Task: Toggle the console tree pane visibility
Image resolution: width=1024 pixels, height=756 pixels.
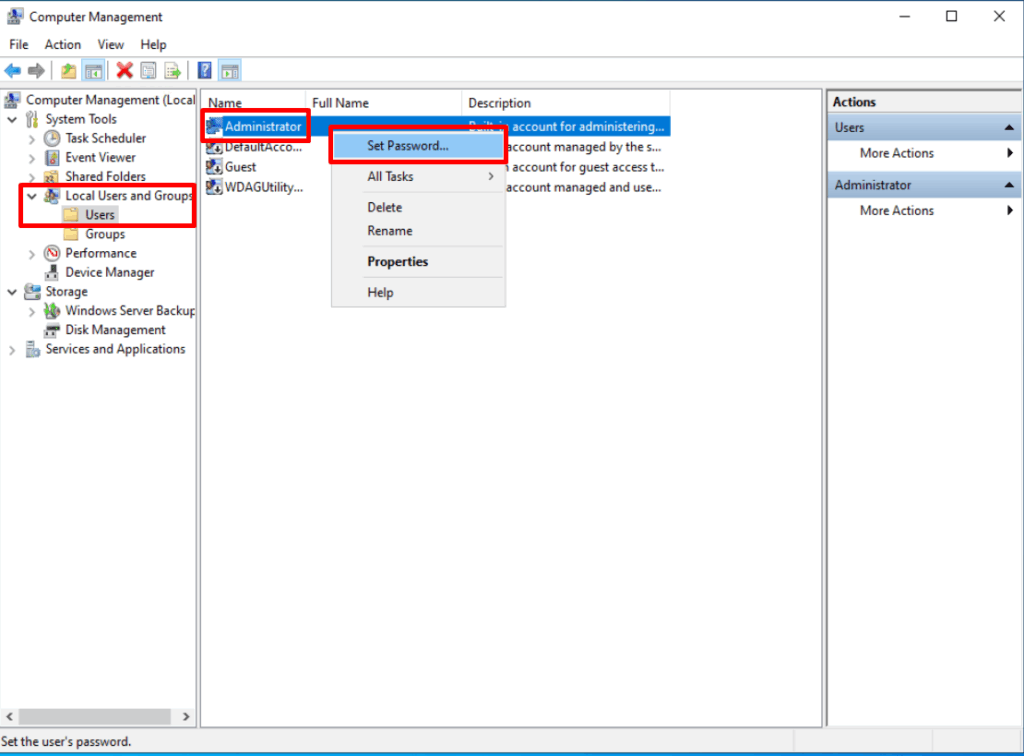Action: pos(92,70)
